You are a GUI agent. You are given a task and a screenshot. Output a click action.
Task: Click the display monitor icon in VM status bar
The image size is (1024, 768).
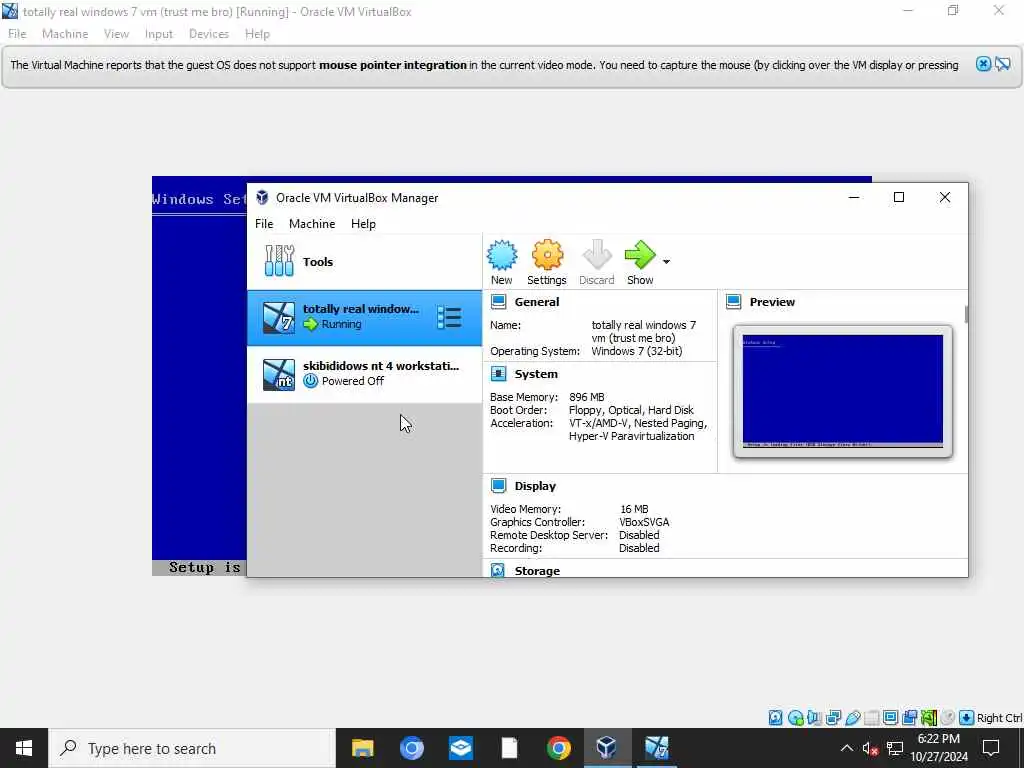click(x=890, y=718)
